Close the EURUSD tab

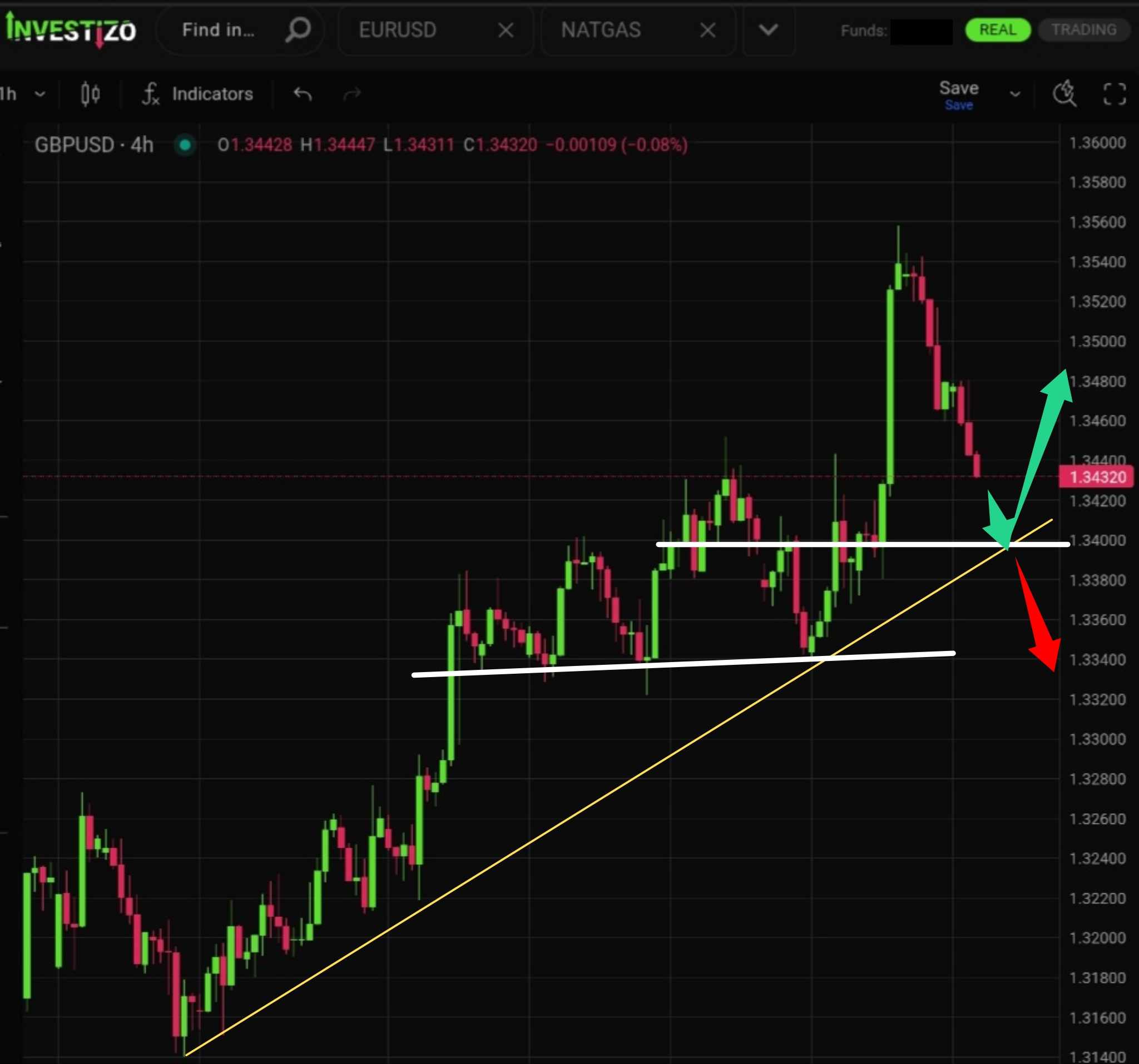point(506,30)
